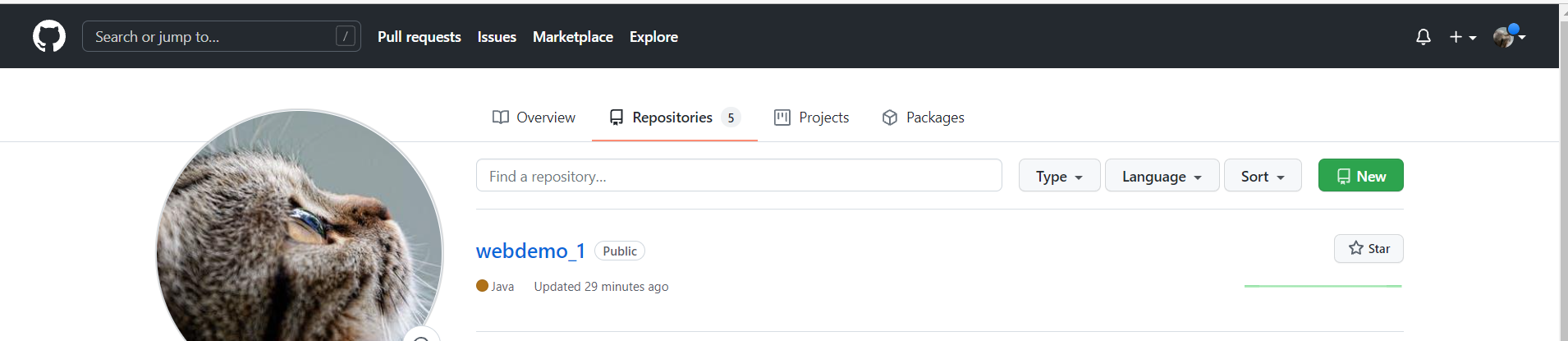1568x341 pixels.
Task: Select the Repositories tab
Action: click(x=675, y=118)
